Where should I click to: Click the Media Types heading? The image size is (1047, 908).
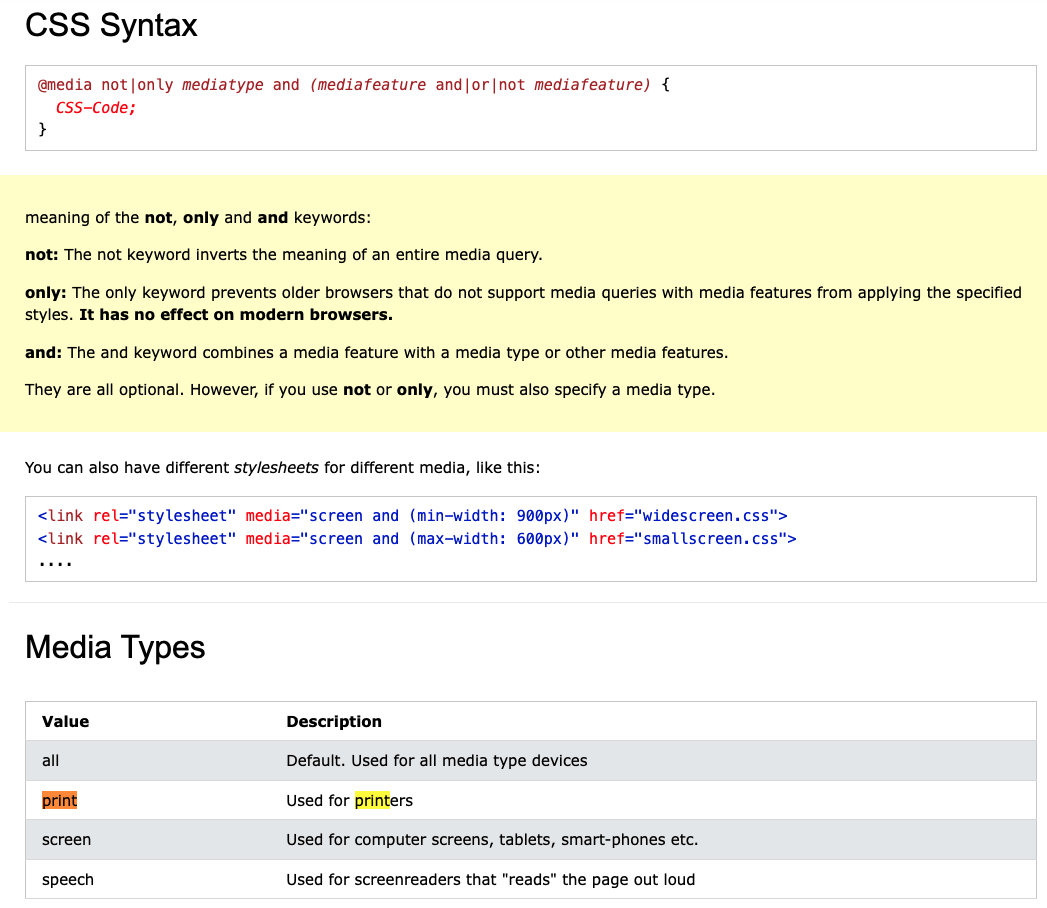[x=115, y=647]
